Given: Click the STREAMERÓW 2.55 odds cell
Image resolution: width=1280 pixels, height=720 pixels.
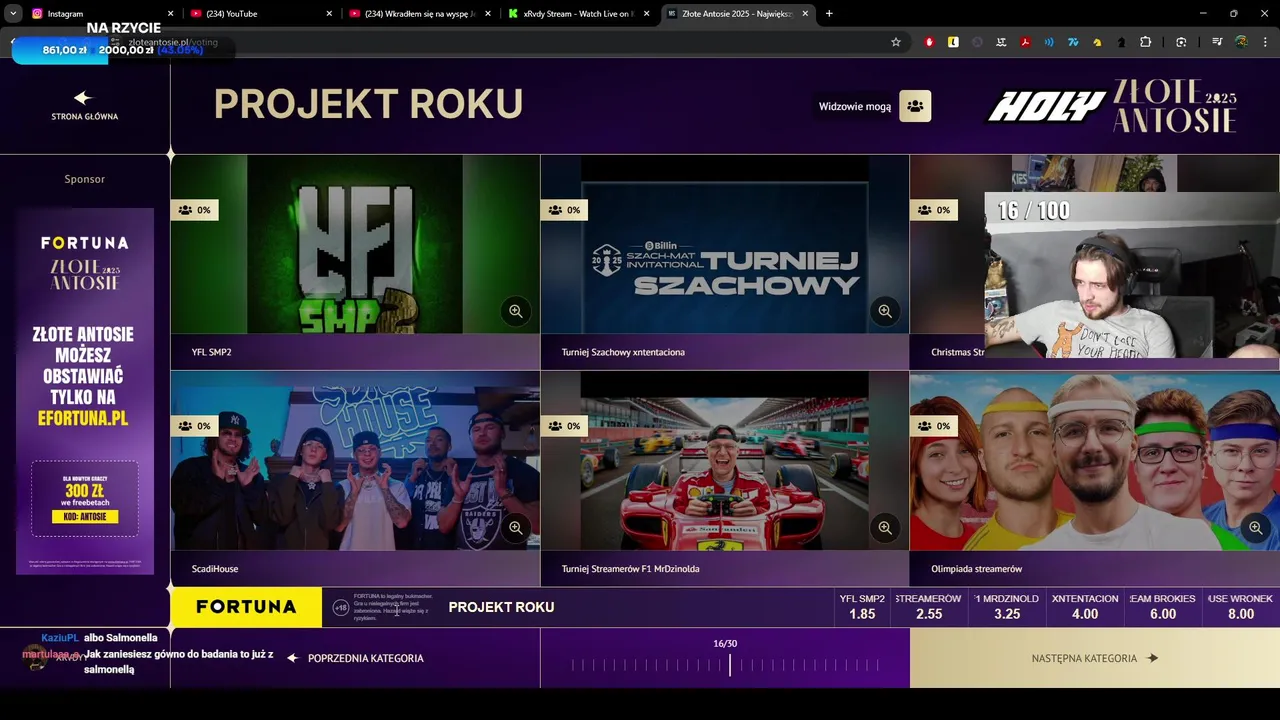Looking at the screenshot, I should tap(929, 607).
